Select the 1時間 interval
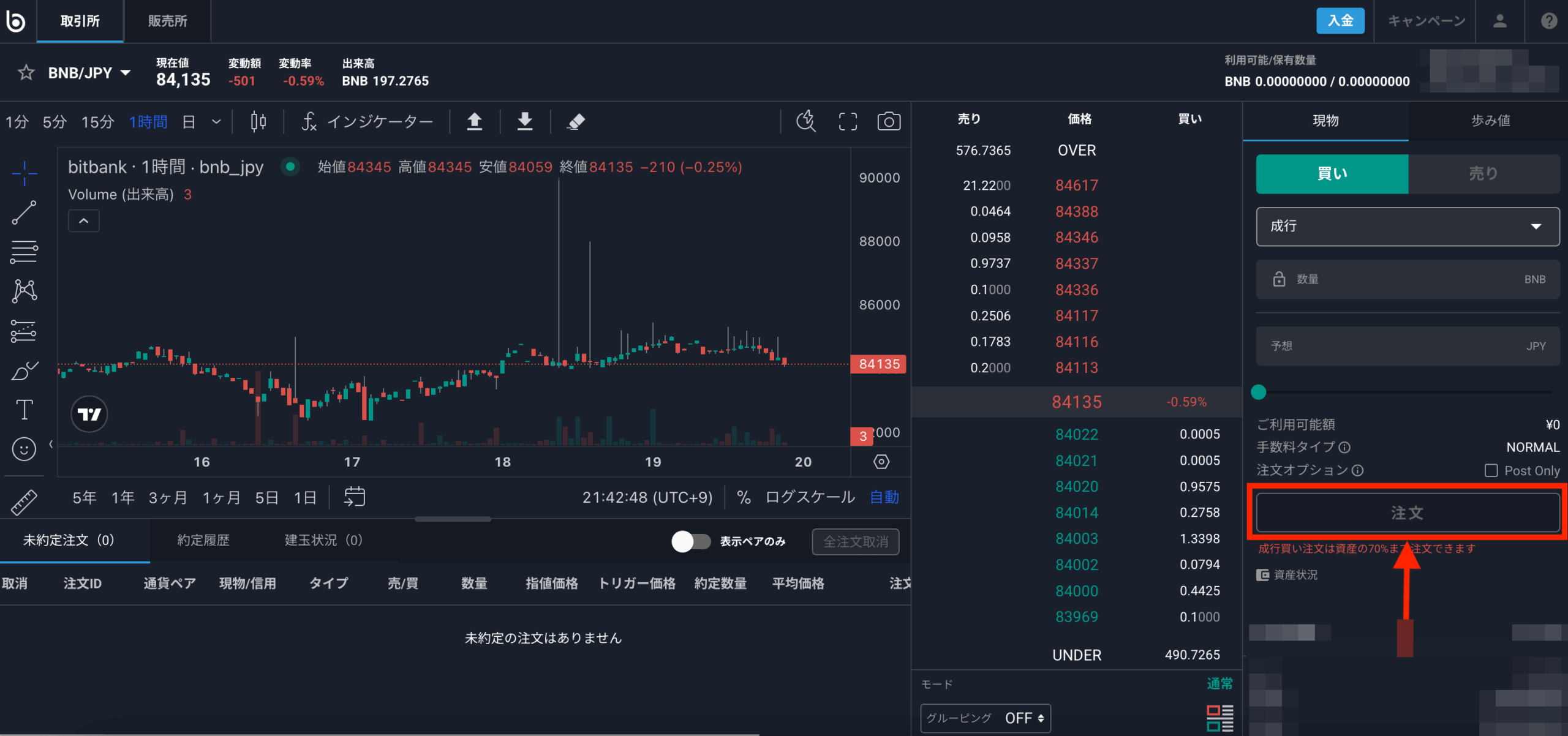The height and width of the screenshot is (736, 1568). click(148, 122)
